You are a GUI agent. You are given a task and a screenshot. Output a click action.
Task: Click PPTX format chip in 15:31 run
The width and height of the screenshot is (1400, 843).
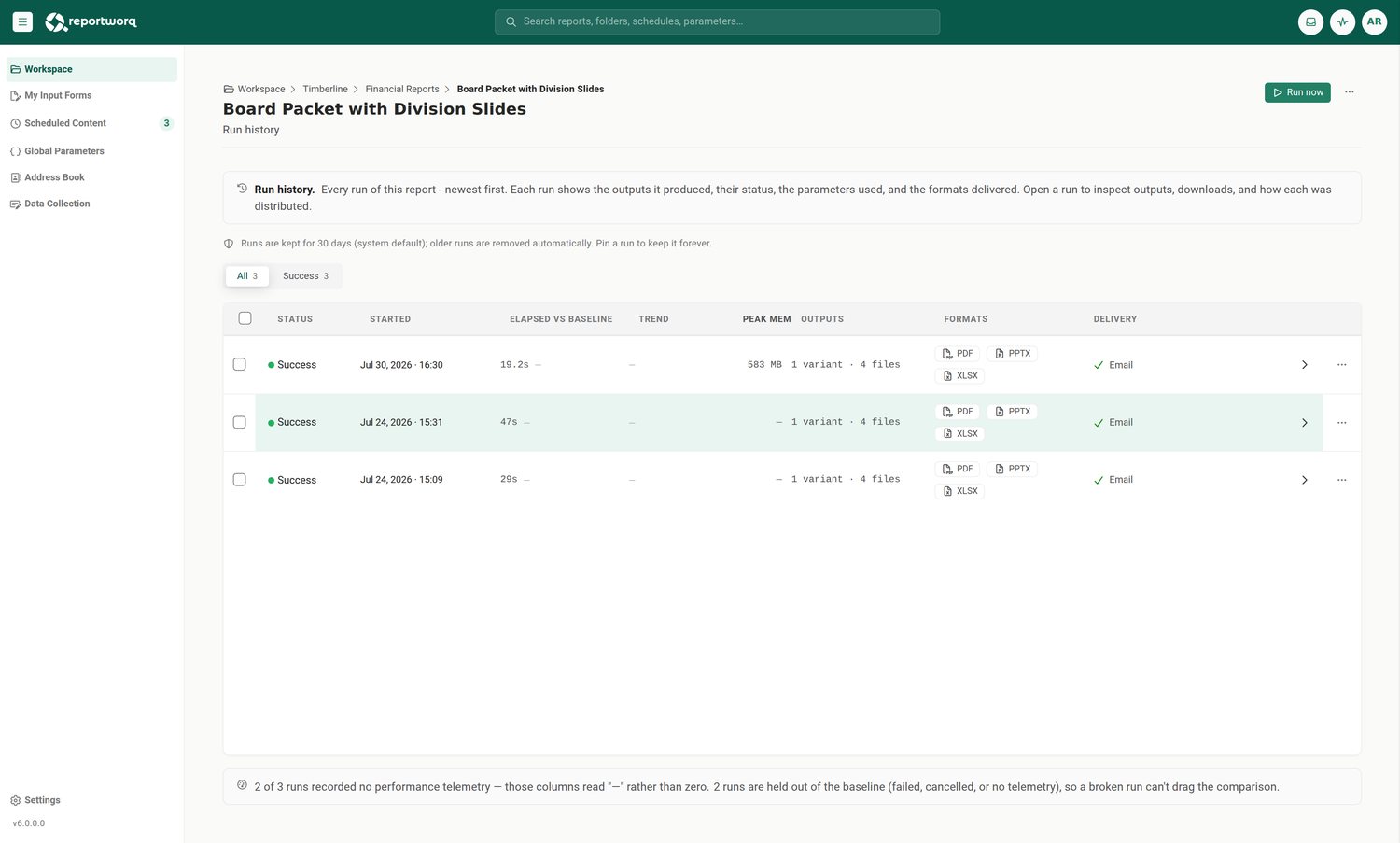(x=1012, y=412)
